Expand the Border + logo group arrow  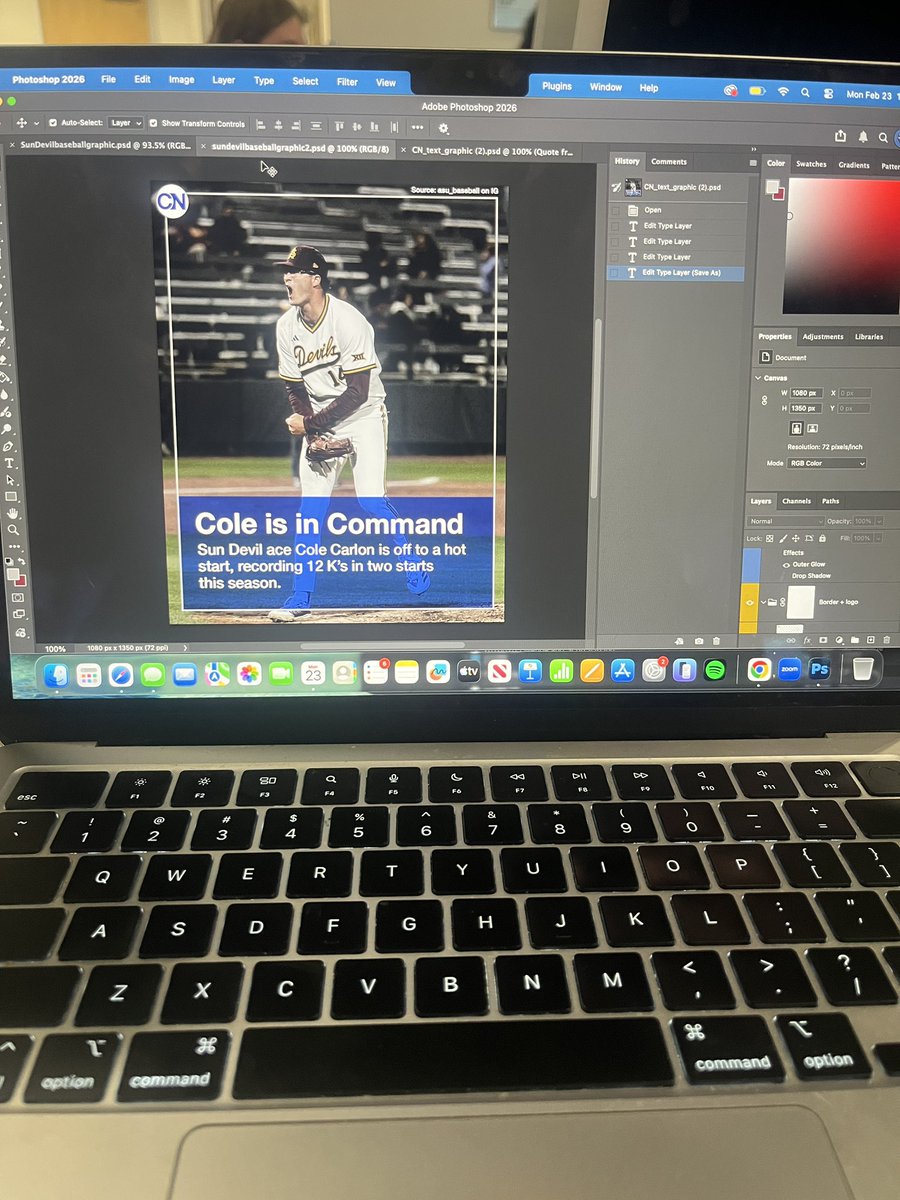(763, 602)
